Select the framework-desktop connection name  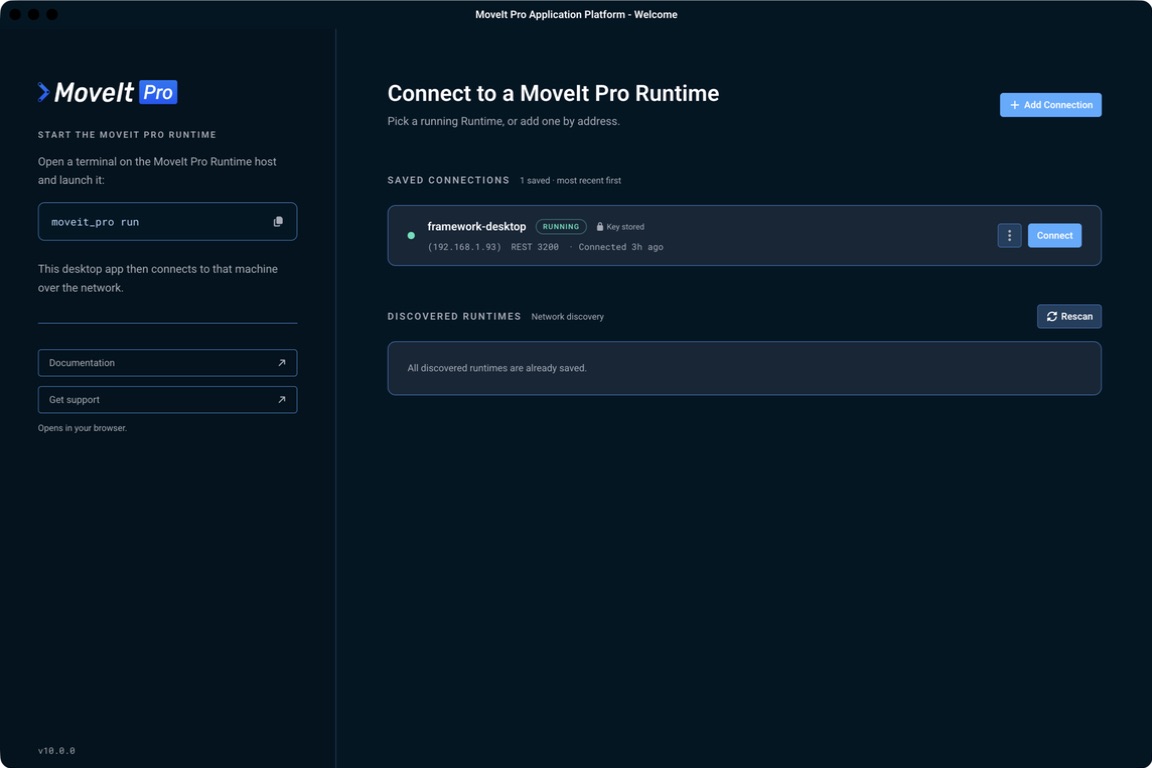[x=477, y=226]
